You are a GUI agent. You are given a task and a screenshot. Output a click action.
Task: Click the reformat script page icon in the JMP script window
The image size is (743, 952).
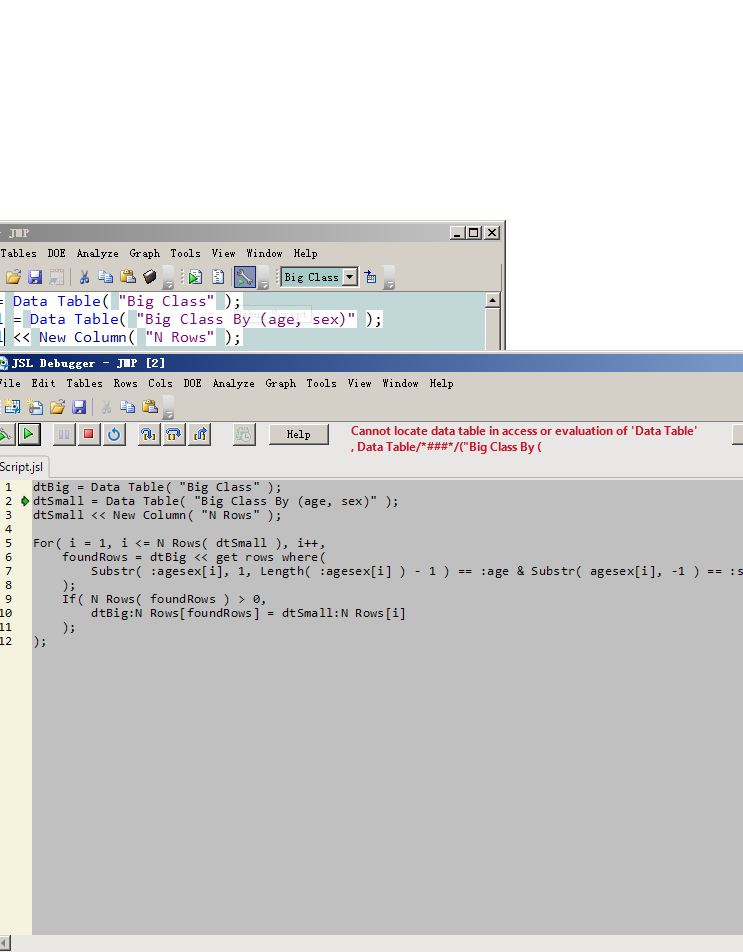[x=218, y=277]
